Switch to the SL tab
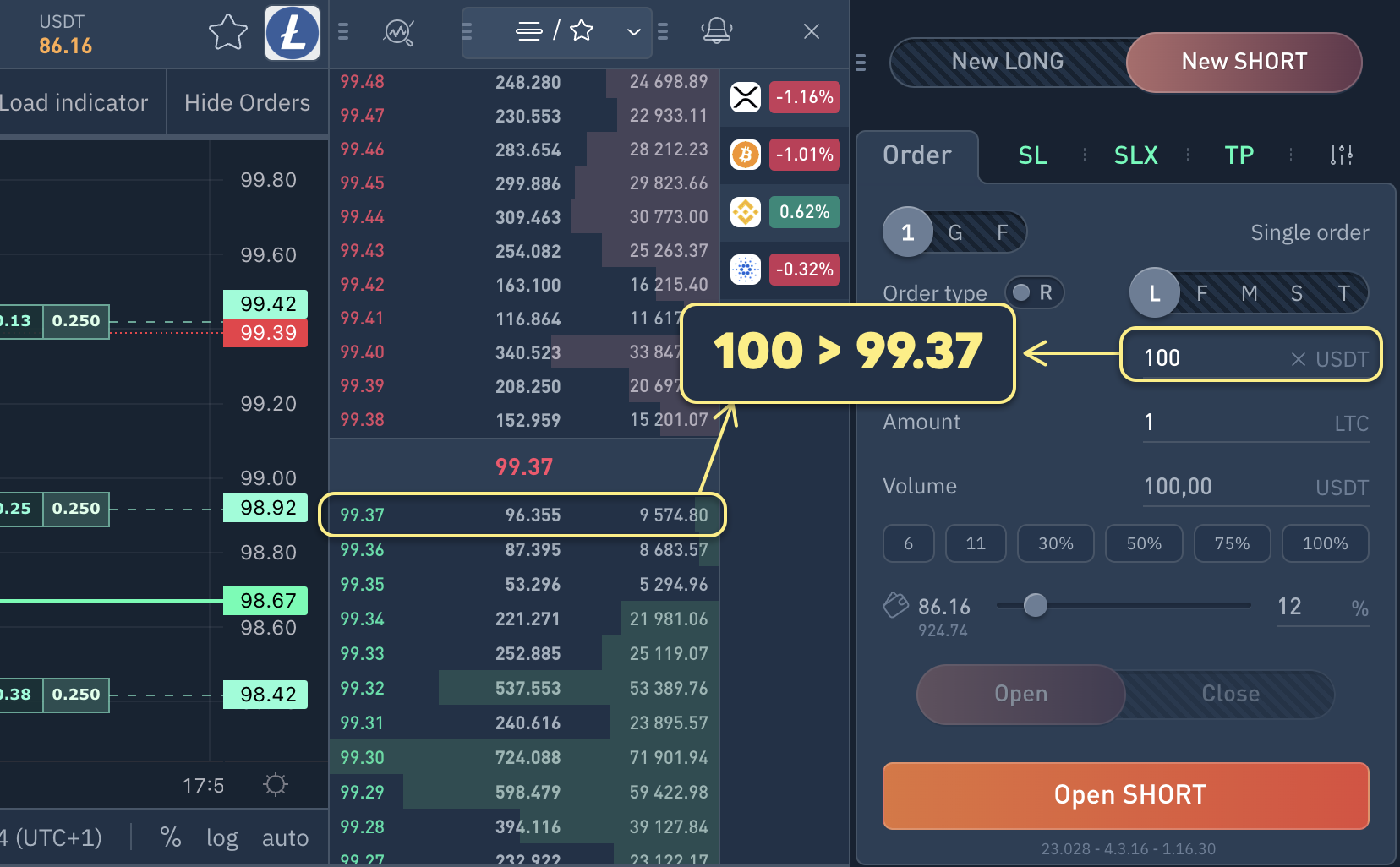1400x867 pixels. (1032, 155)
